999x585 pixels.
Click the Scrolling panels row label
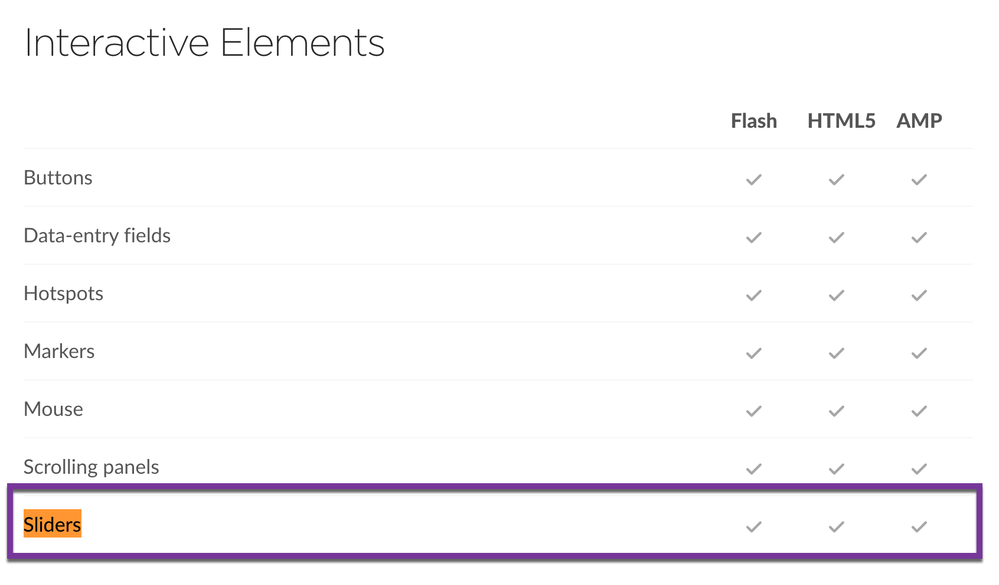(91, 467)
